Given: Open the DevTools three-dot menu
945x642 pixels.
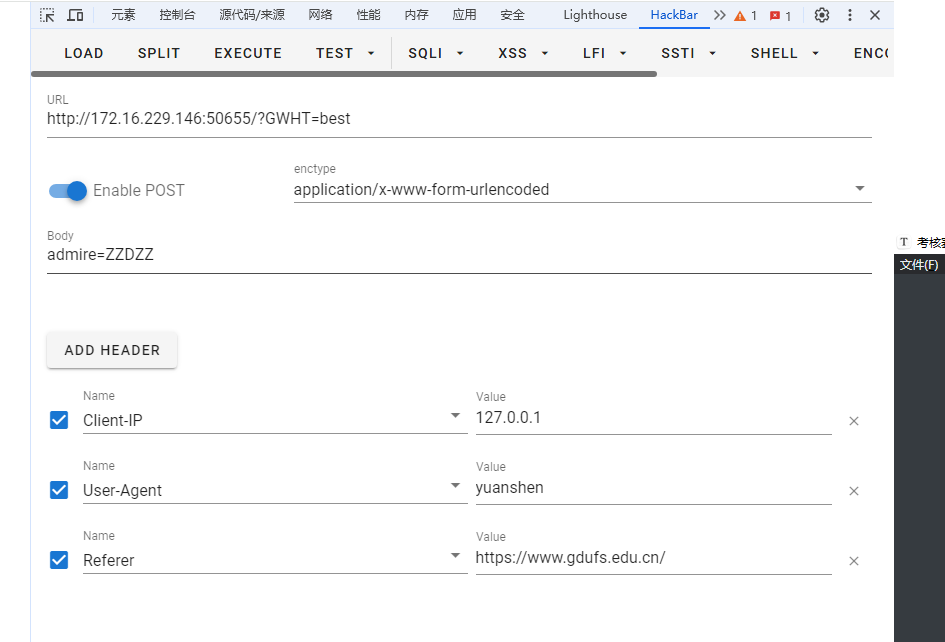Looking at the screenshot, I should tap(850, 15).
